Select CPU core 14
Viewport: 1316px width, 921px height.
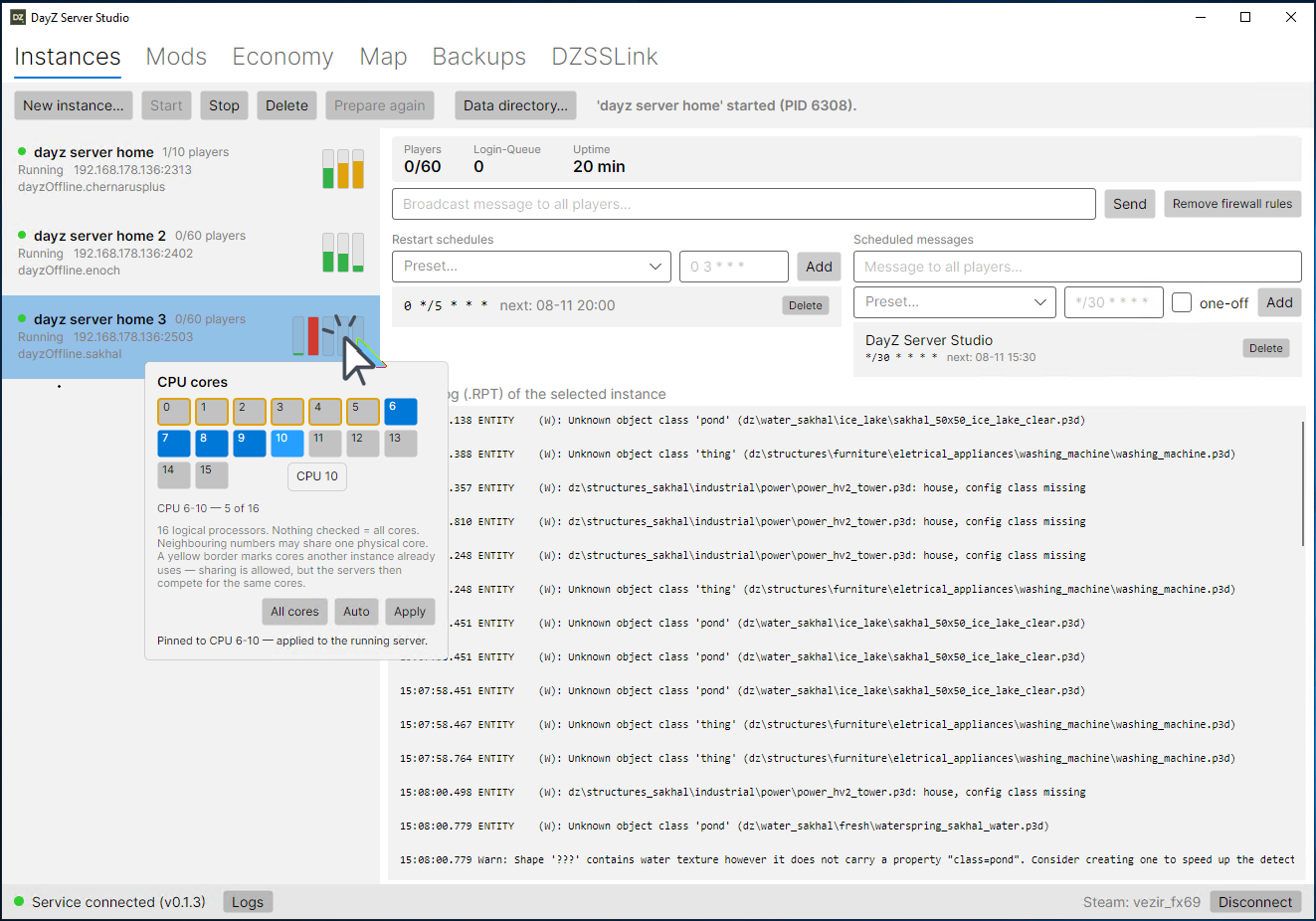point(174,475)
